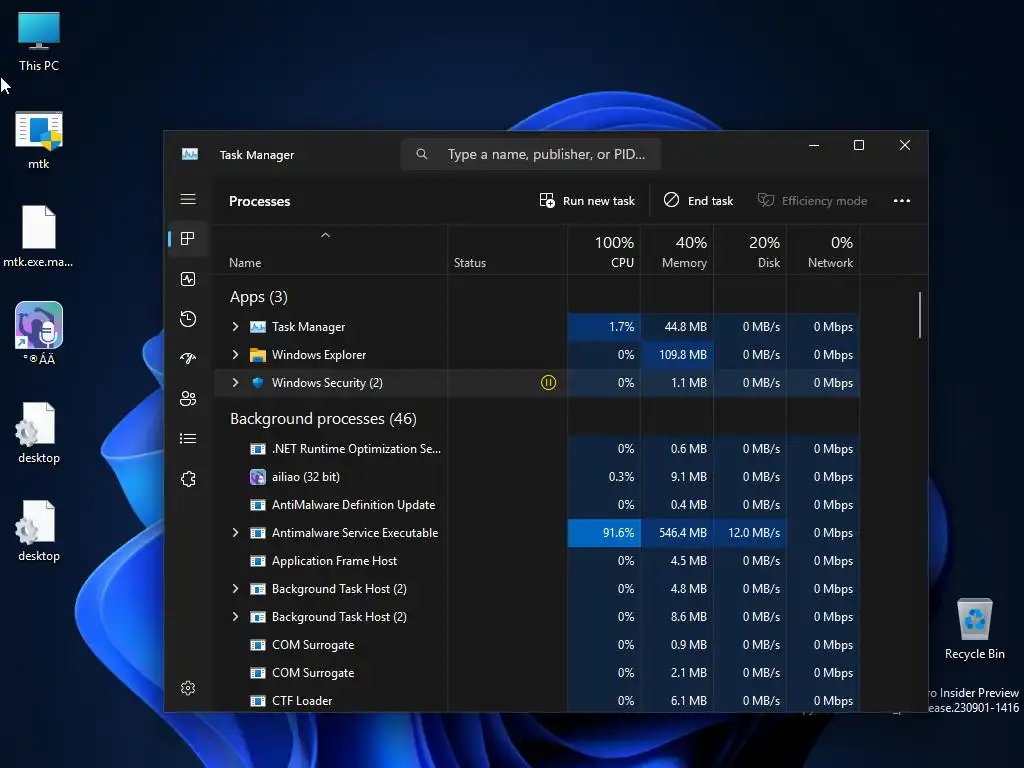Click the 12.0 MB/s disk cell
Screen dimensions: 1024x768
tap(751, 533)
